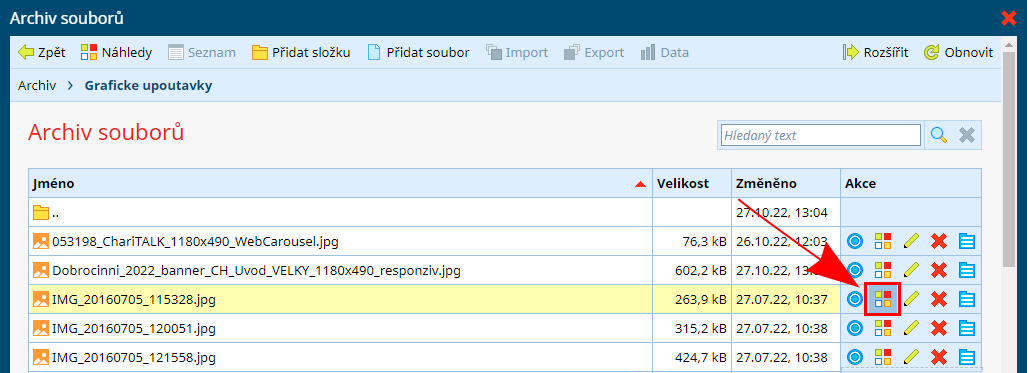Click blue circle icon for Dobrocinni_2022 row
This screenshot has height=373, width=1027.
click(x=854, y=270)
